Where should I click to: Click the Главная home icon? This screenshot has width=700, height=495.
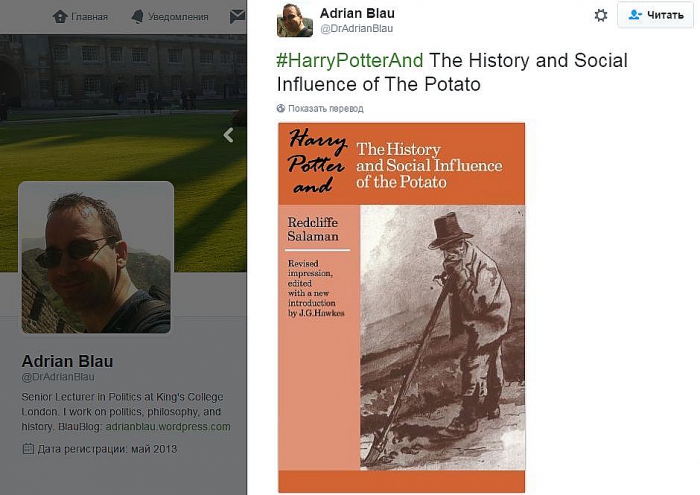pyautogui.click(x=60, y=17)
